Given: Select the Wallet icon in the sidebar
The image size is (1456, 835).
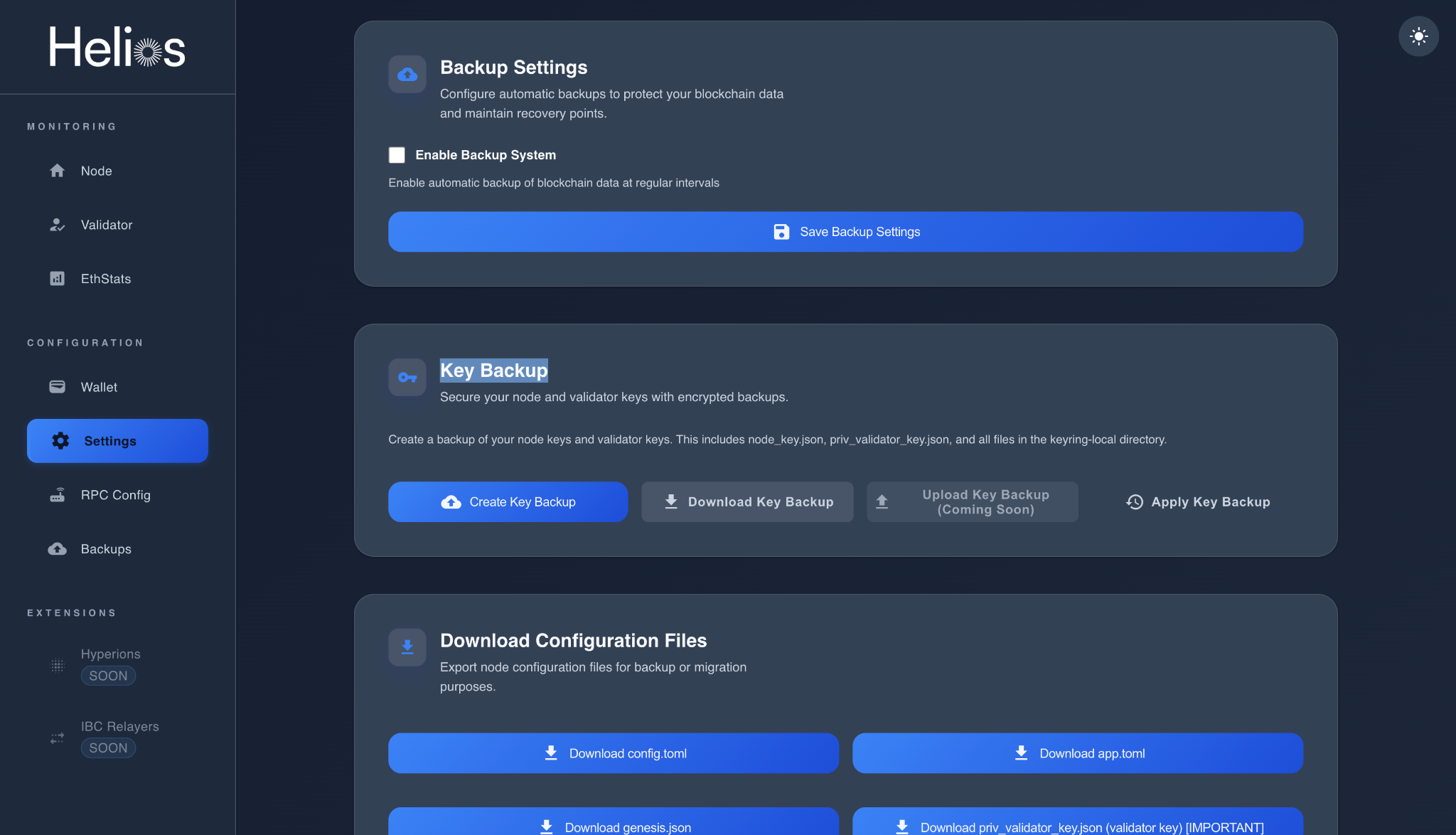Looking at the screenshot, I should [x=57, y=386].
